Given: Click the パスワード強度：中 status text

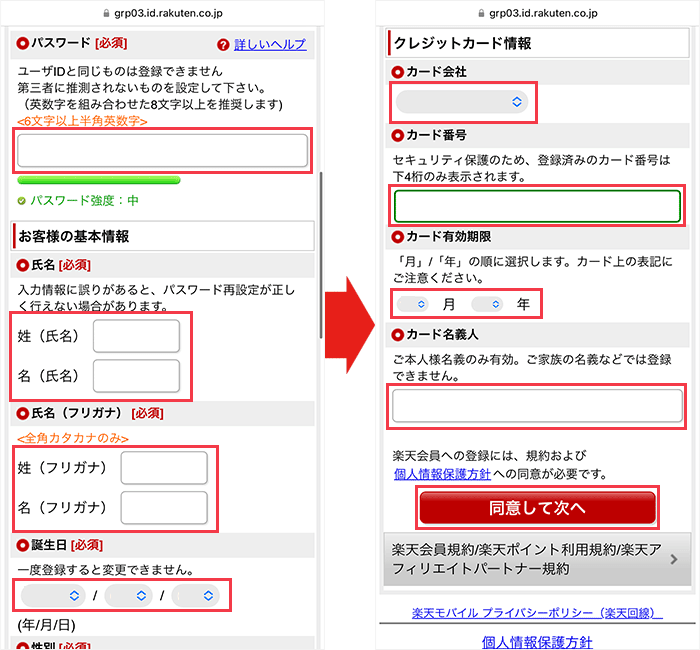Looking at the screenshot, I should point(84,201).
